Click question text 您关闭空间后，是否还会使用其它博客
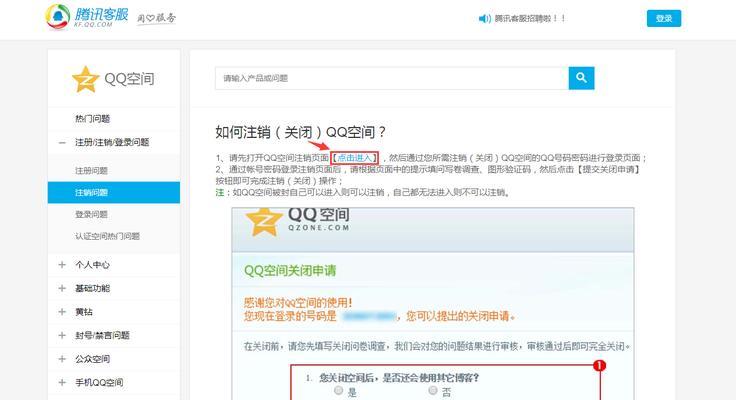736x400 pixels. tap(399, 377)
